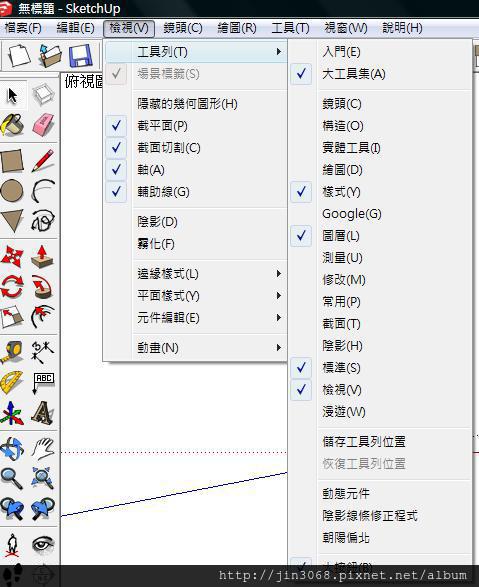
Task: Open the 鏡頭(C) menu in menu bar
Action: pos(183,28)
